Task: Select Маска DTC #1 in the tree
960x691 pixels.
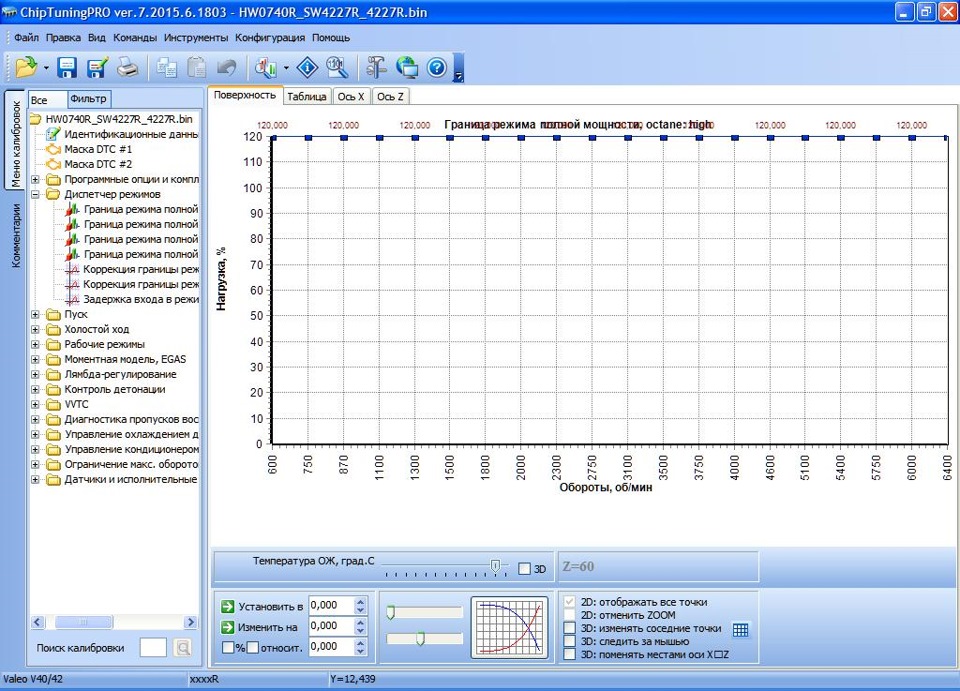Action: coord(98,149)
